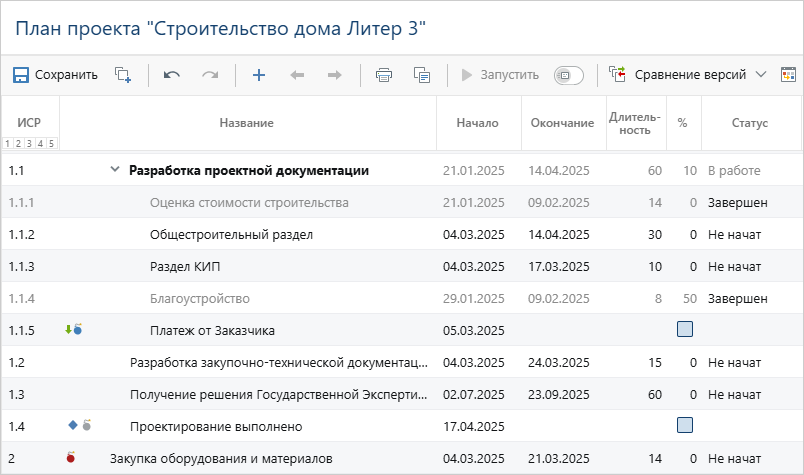Click the copy-with-plus icon next to Сохранить
This screenshot has height=475, width=804.
point(123,75)
